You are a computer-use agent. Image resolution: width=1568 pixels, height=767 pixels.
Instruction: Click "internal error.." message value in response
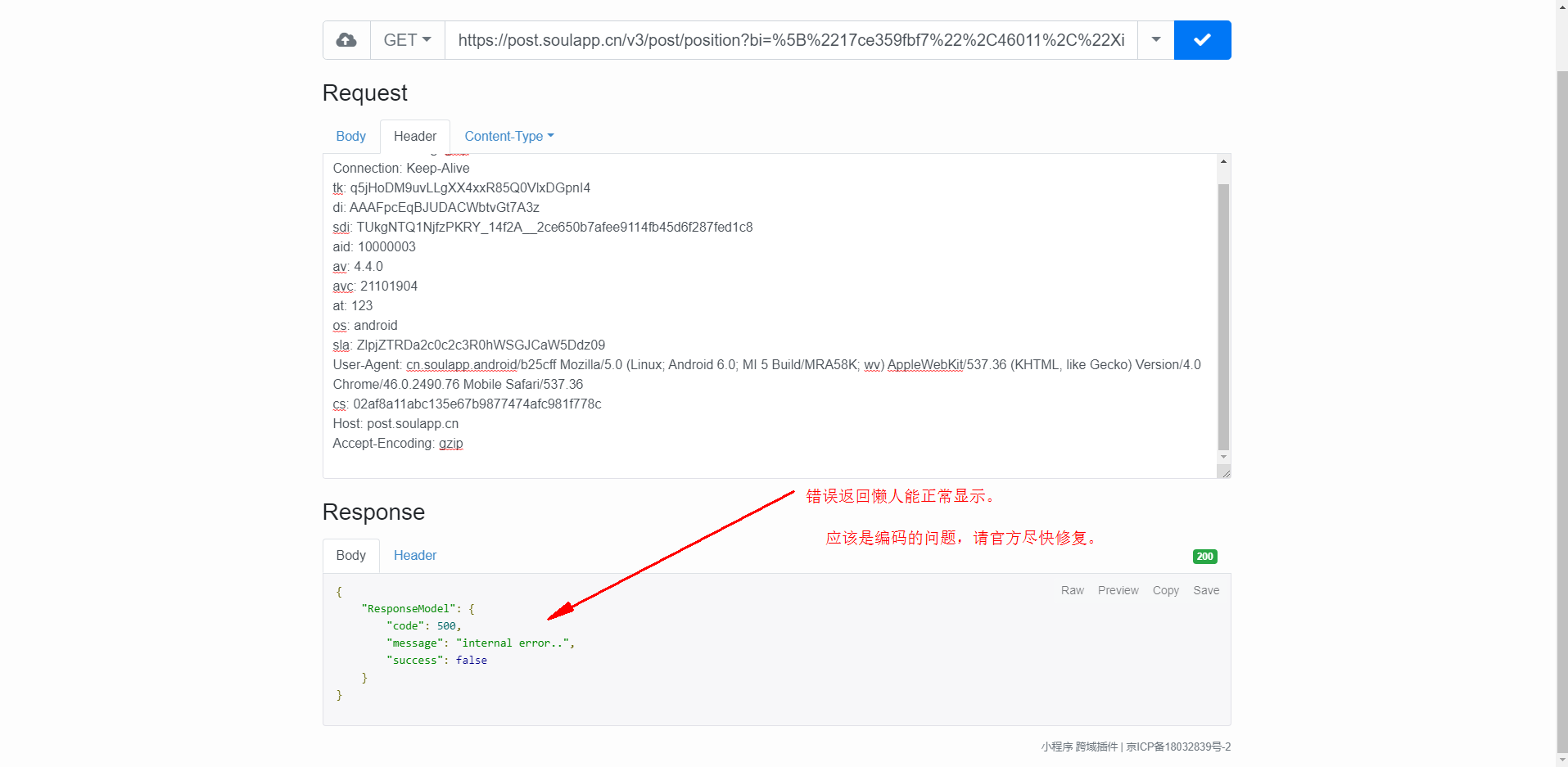[x=513, y=643]
